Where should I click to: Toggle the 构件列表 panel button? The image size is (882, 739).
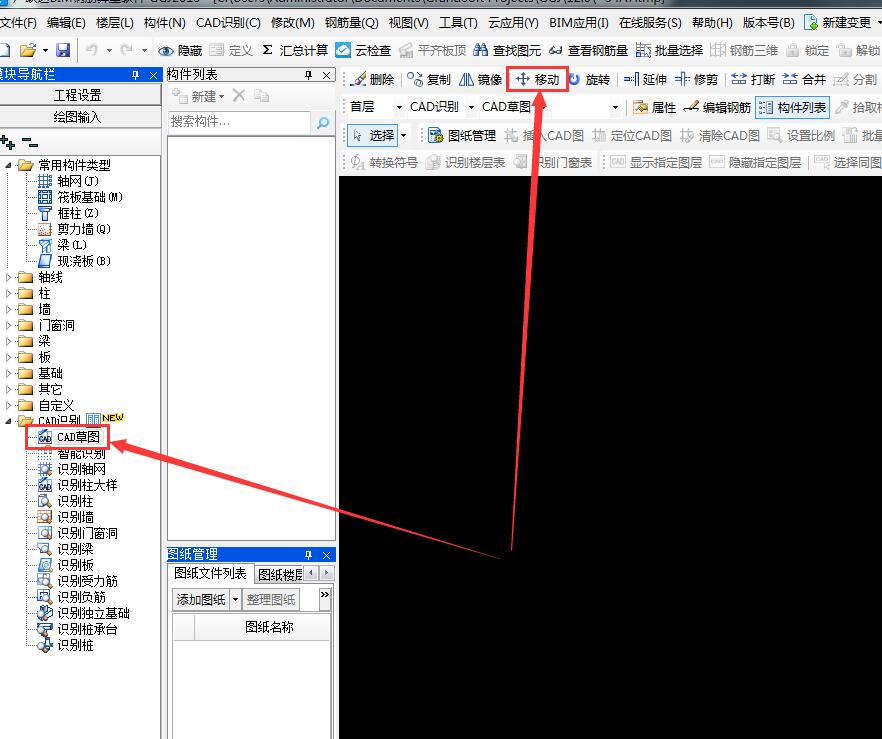(x=793, y=107)
